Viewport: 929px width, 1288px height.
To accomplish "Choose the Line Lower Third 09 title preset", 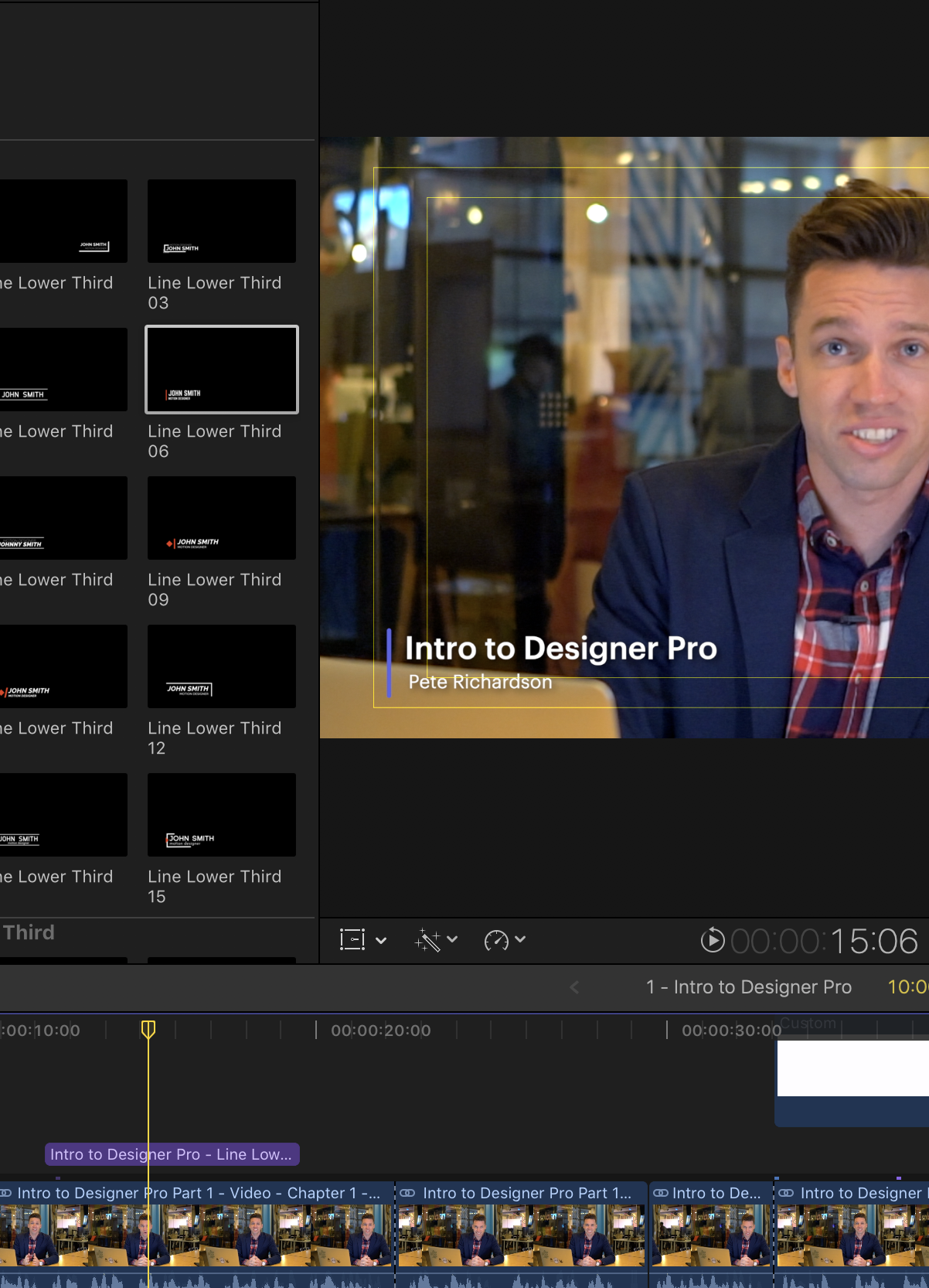I will 222,518.
